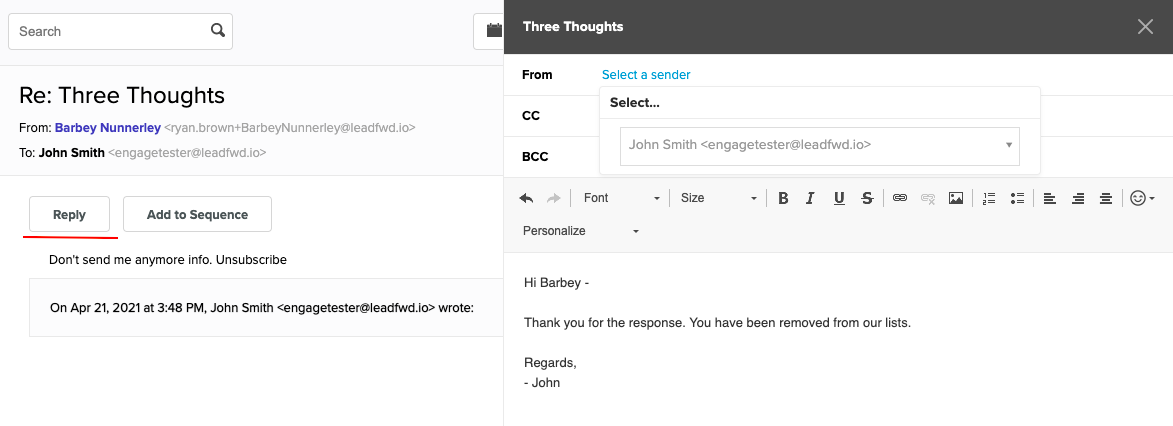1173x426 pixels.
Task: Click the Reply button
Action: 70,214
